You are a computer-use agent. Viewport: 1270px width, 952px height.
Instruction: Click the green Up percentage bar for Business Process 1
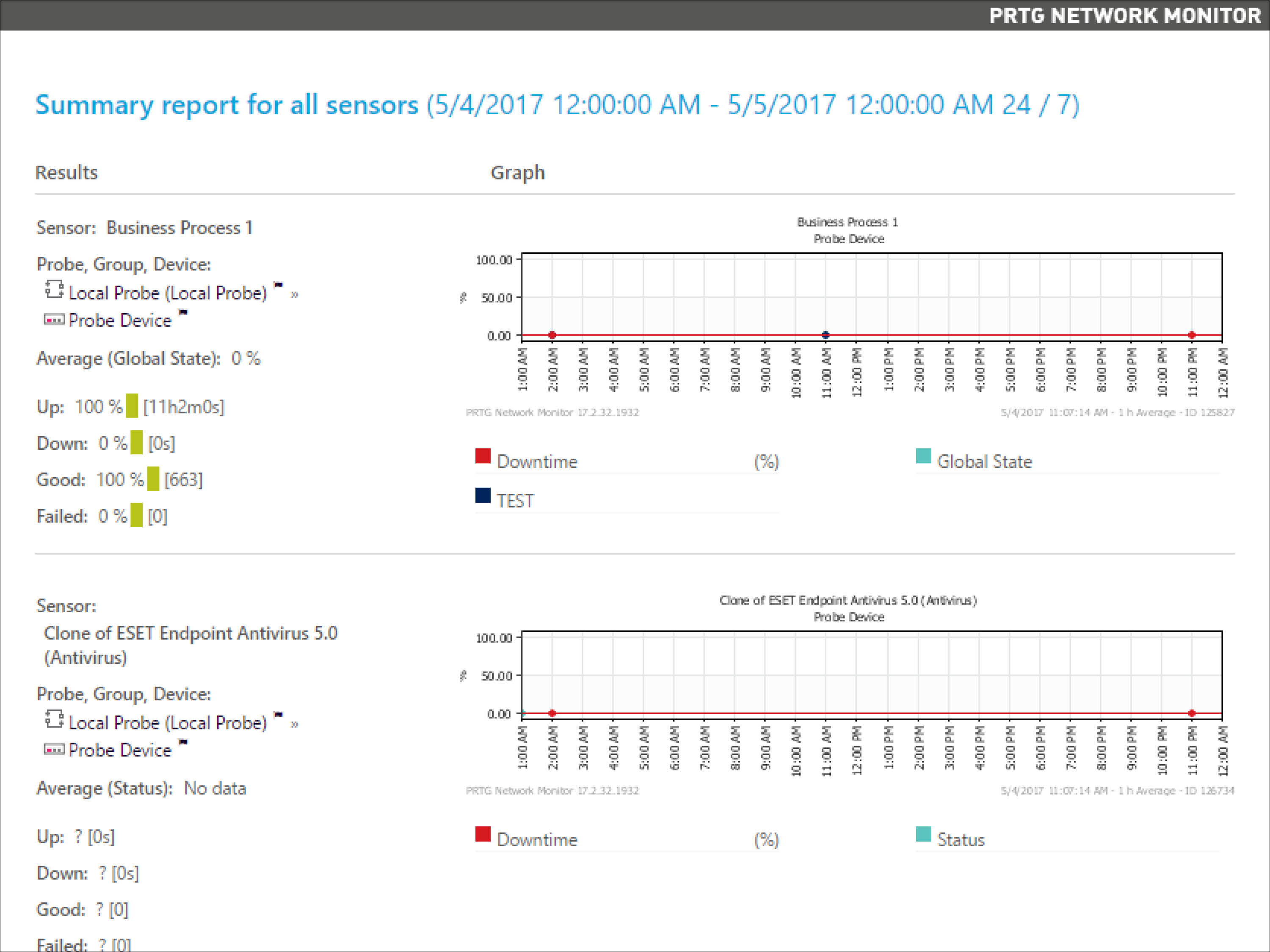tap(133, 406)
